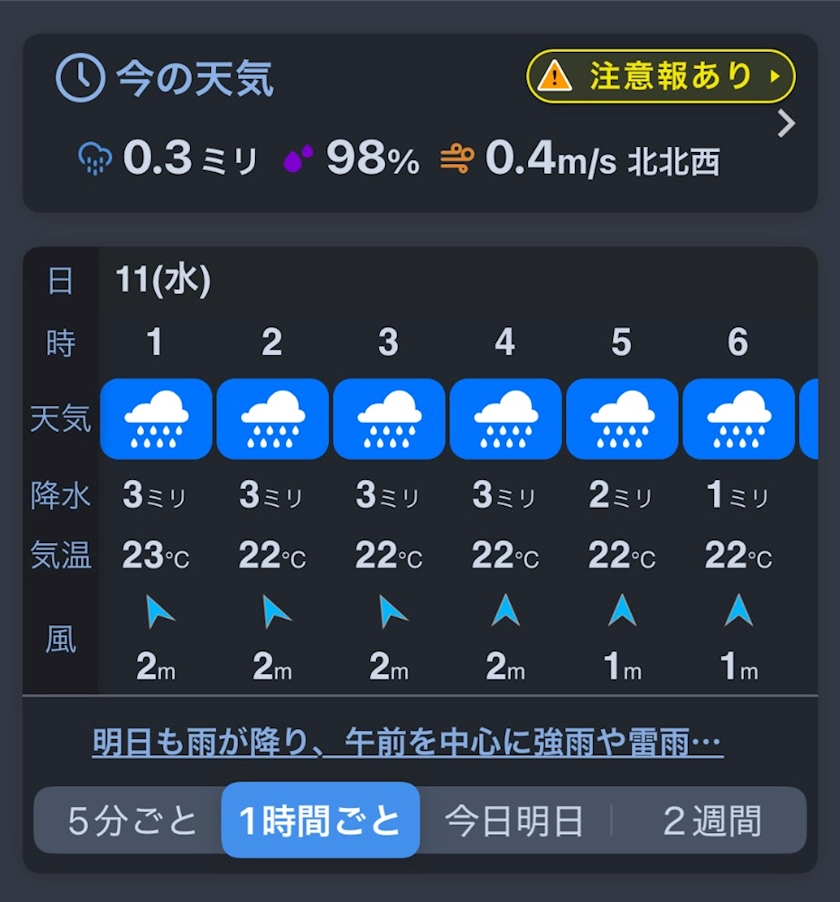This screenshot has height=902, width=840.
Task: Click the clock icon beside 今の天気
Action: coord(80,78)
